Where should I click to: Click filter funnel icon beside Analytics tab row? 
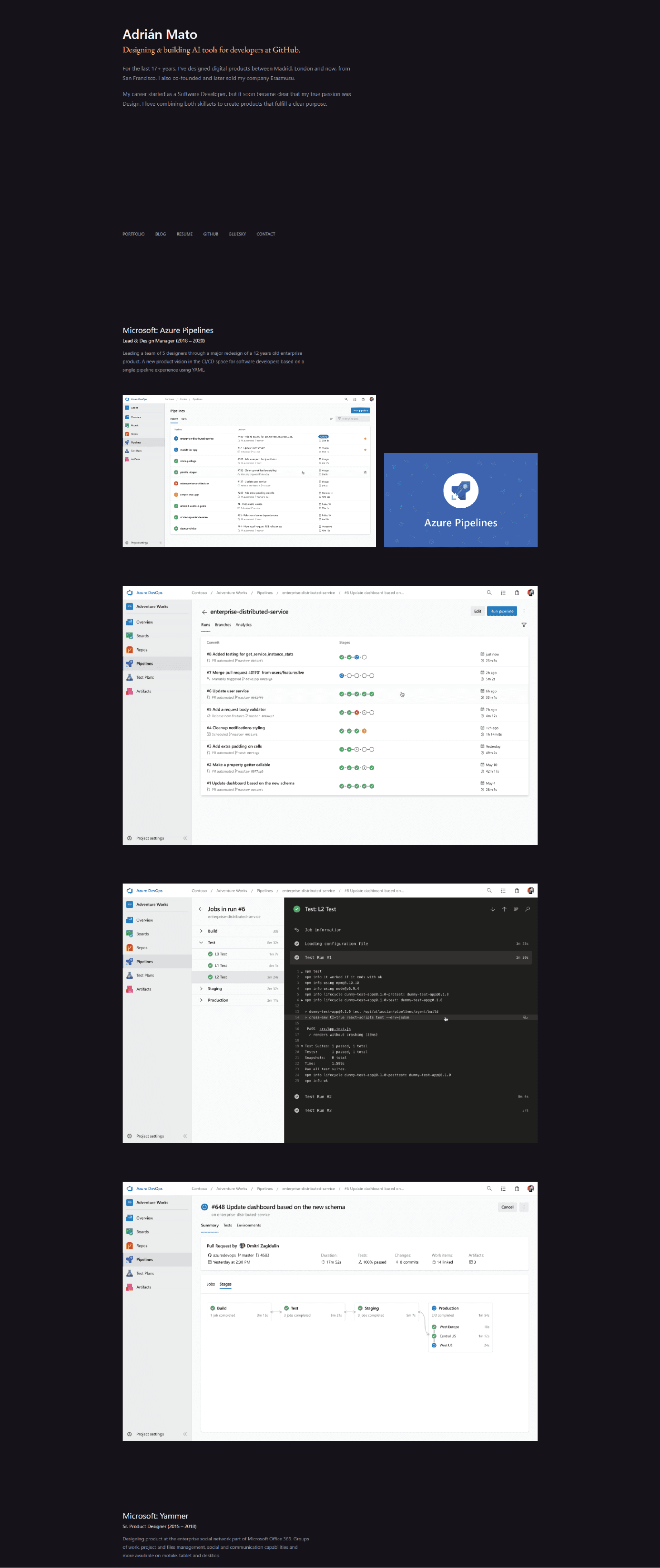[524, 624]
